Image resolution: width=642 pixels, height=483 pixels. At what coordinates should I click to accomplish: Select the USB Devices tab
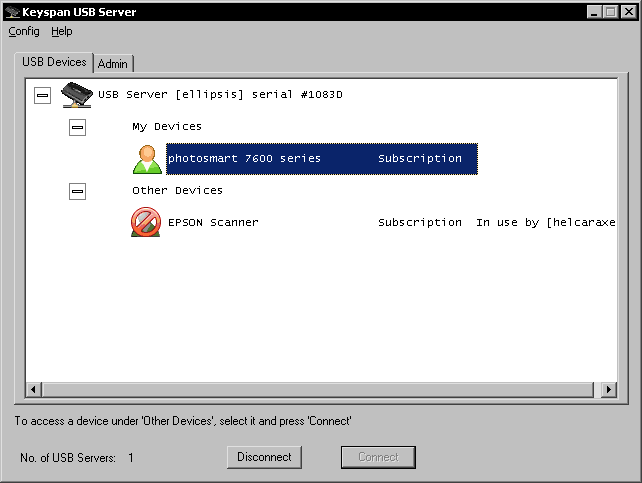click(55, 62)
